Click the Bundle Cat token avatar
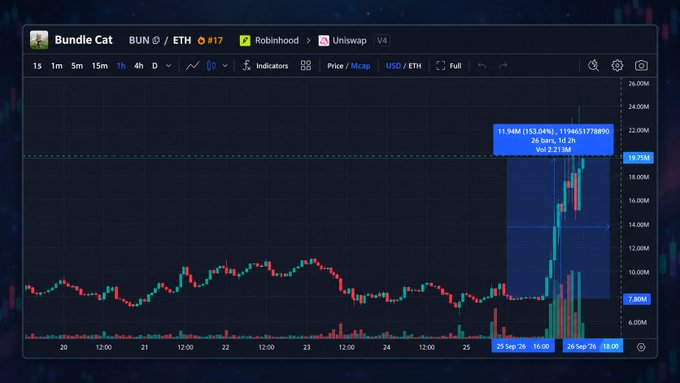Image resolution: width=680 pixels, height=383 pixels. (39, 40)
